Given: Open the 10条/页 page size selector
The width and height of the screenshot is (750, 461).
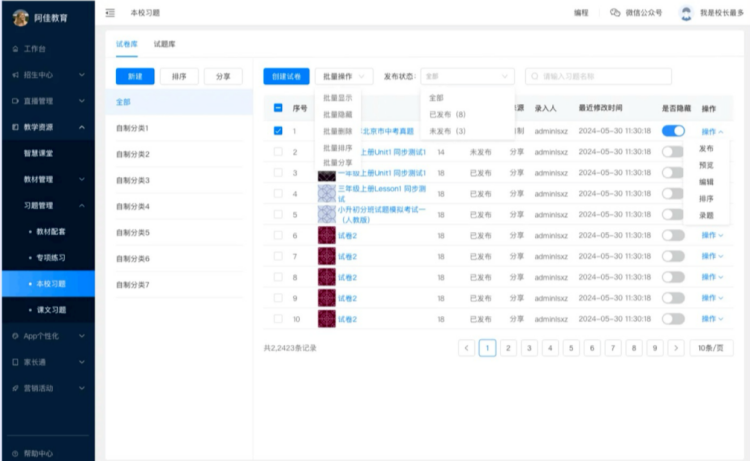Looking at the screenshot, I should point(711,348).
